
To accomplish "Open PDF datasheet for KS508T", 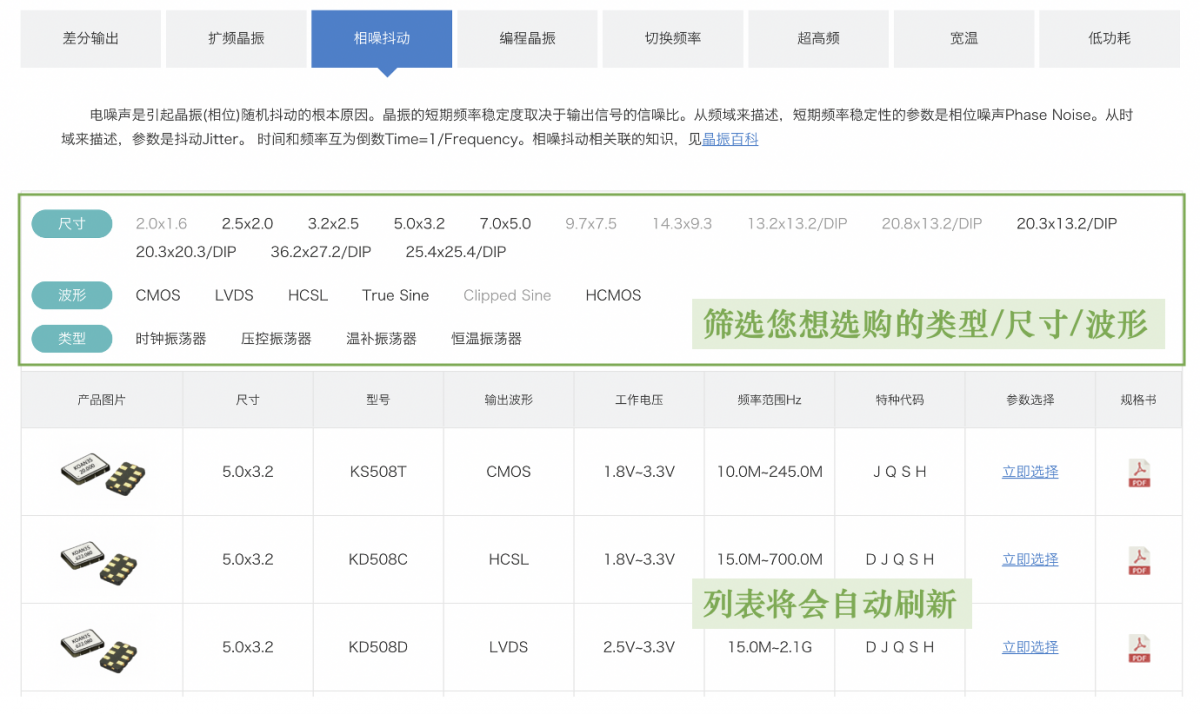I will [x=1139, y=472].
